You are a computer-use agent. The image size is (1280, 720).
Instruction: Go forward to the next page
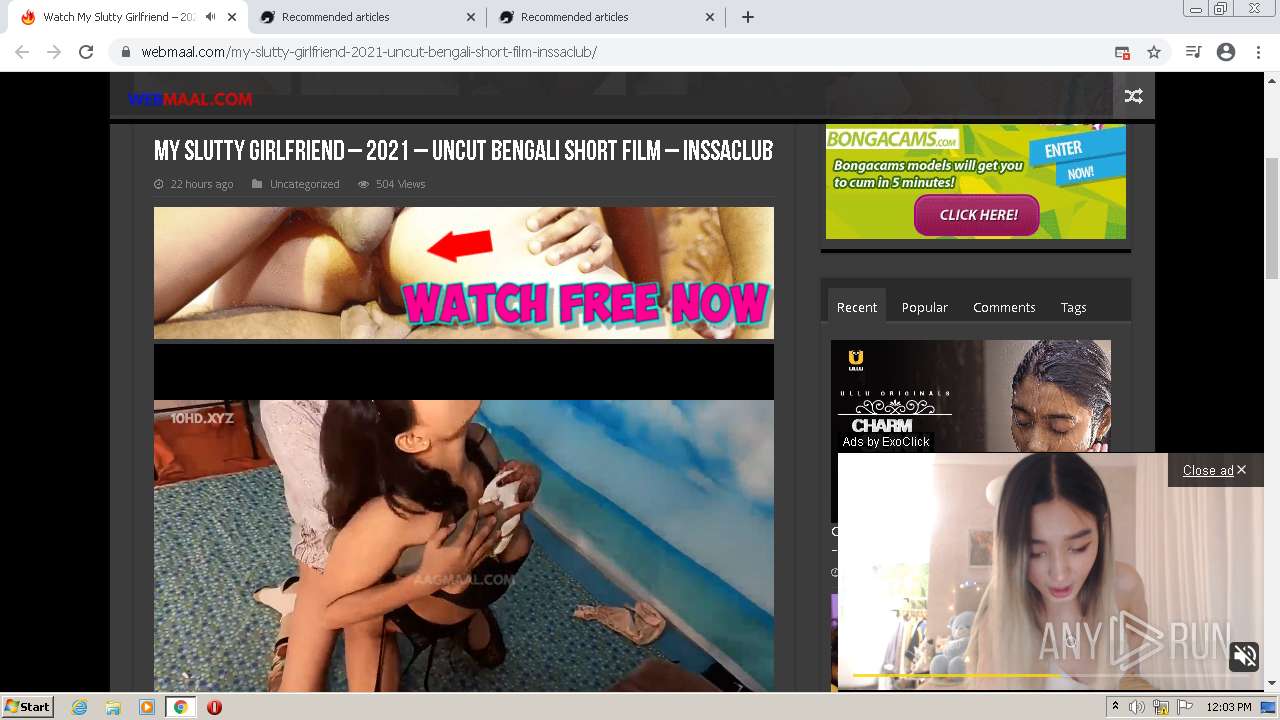[54, 52]
